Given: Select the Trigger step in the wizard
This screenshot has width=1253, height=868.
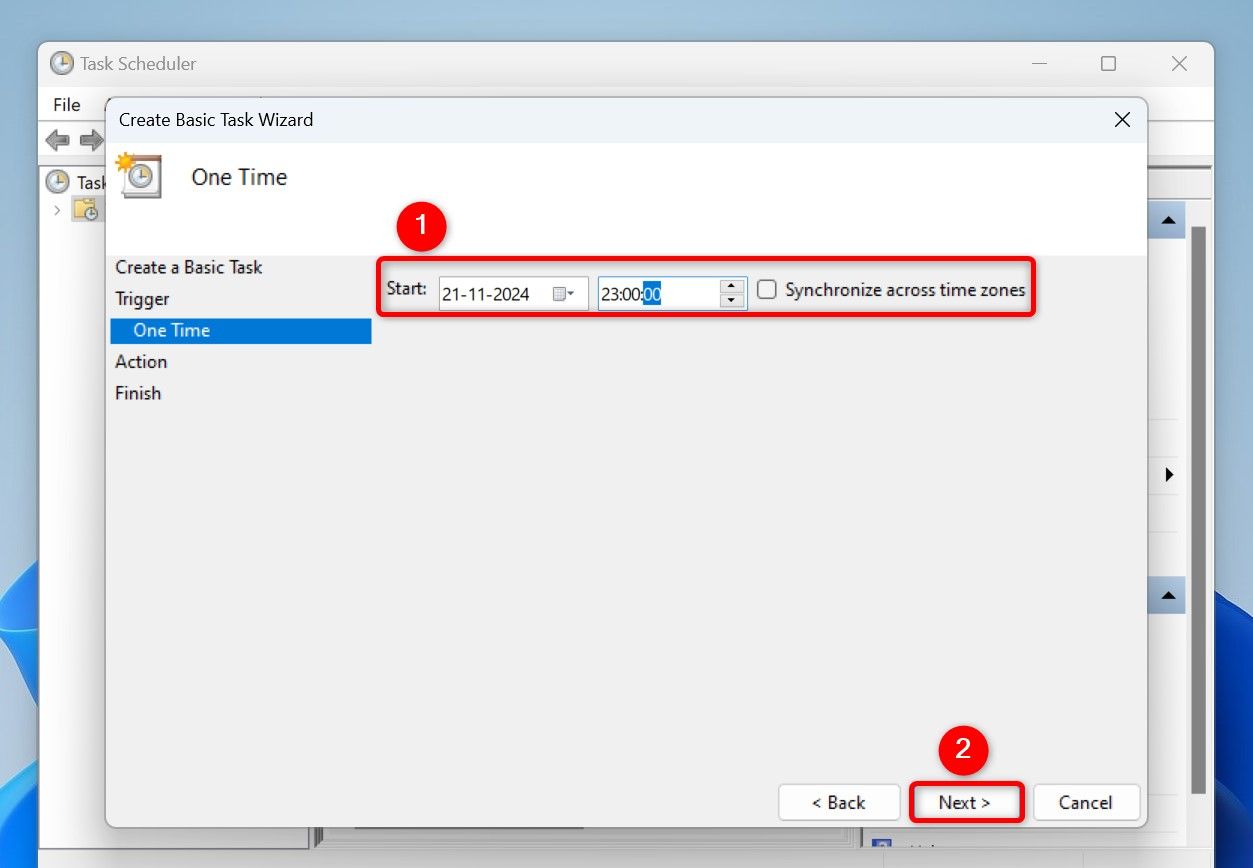Looking at the screenshot, I should (x=142, y=299).
